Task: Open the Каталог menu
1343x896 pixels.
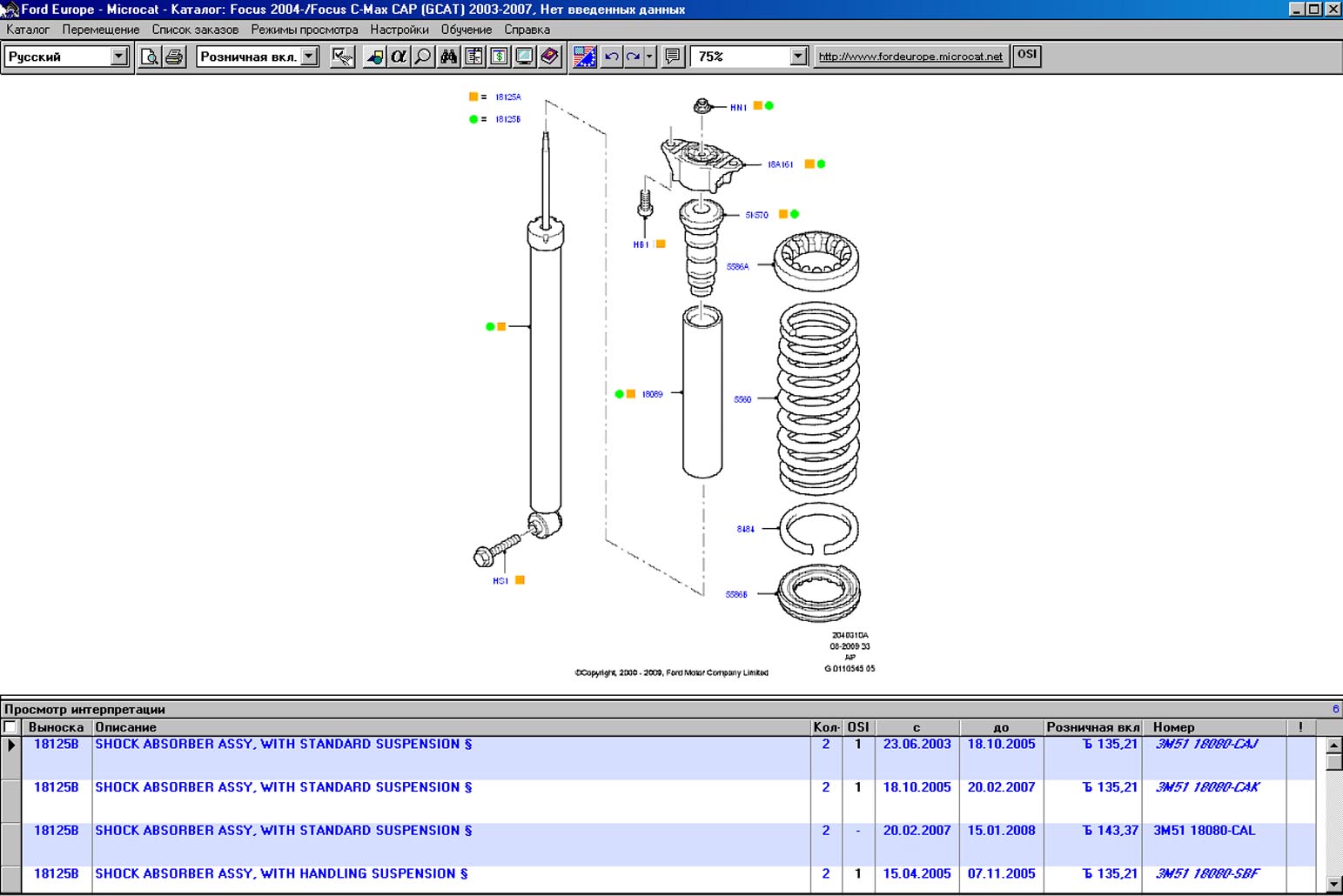Action: pyautogui.click(x=28, y=30)
